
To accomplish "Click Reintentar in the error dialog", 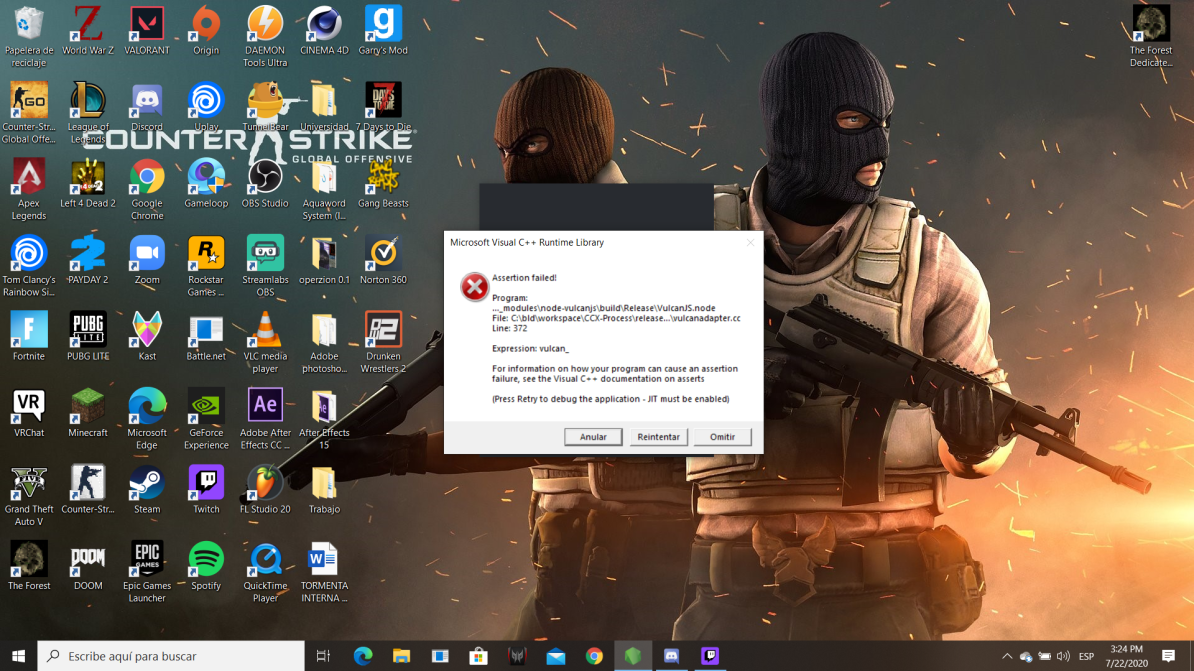I will 658,436.
